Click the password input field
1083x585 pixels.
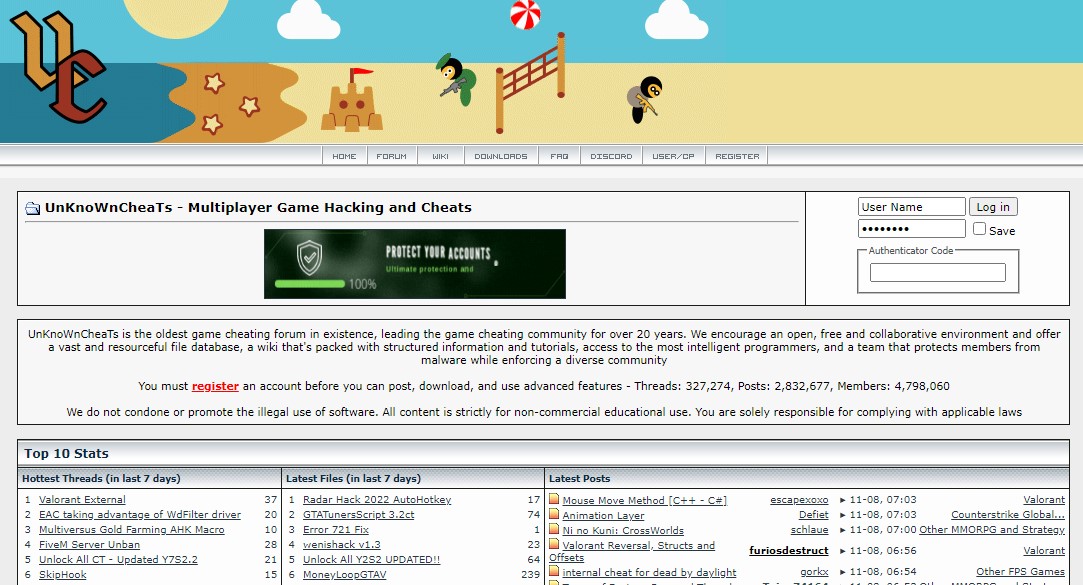coord(912,229)
